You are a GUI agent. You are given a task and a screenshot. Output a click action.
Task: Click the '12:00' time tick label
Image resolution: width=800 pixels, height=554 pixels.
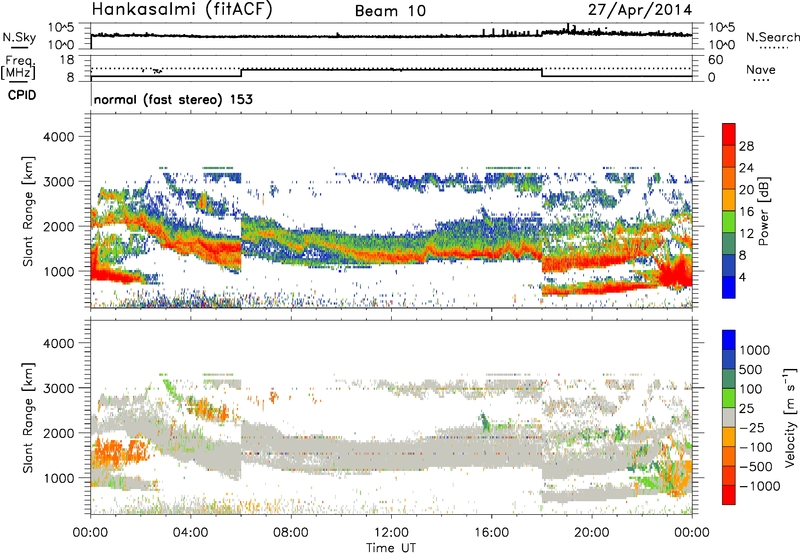(391, 533)
